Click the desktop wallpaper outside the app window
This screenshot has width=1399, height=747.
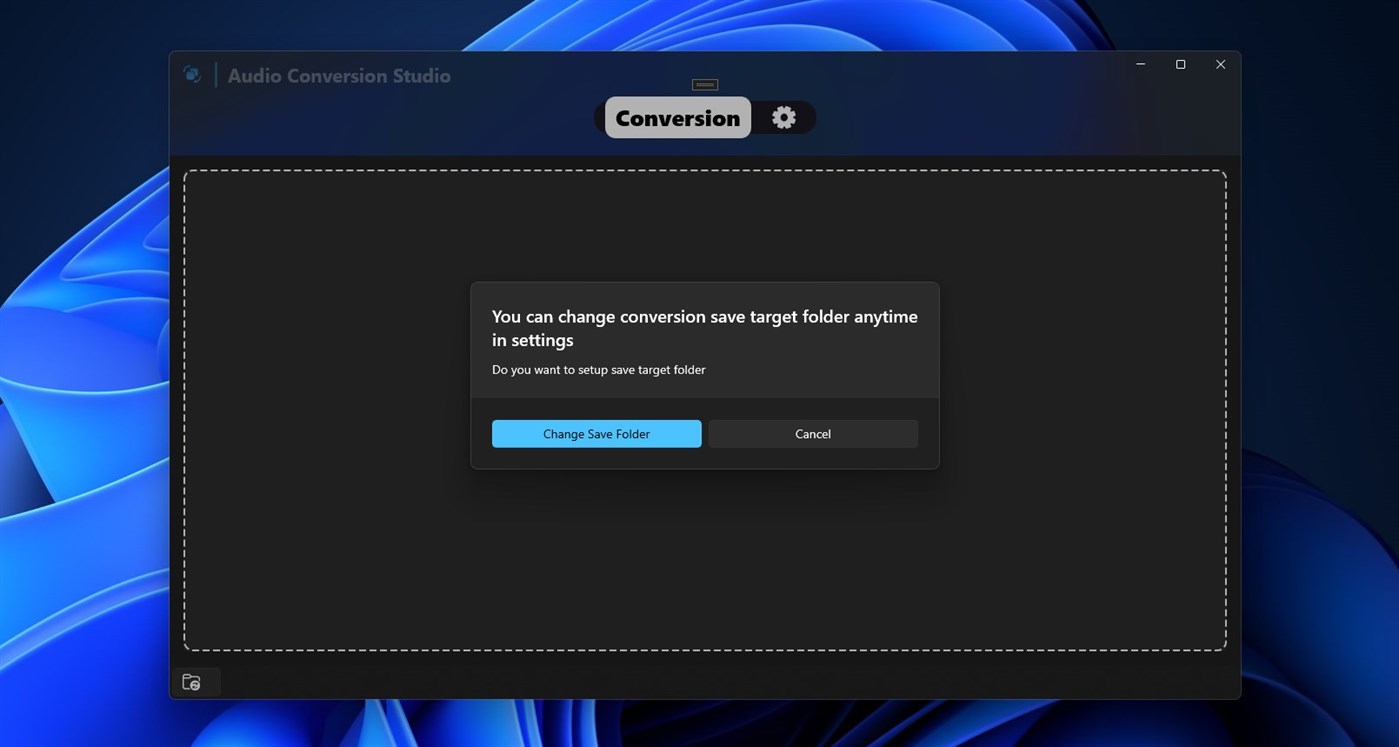[x=80, y=400]
